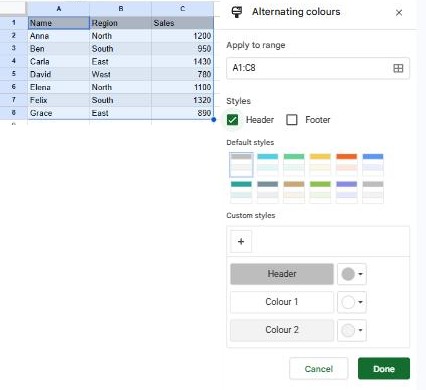
Task: Click cell containing Name
Action: coord(59,23)
